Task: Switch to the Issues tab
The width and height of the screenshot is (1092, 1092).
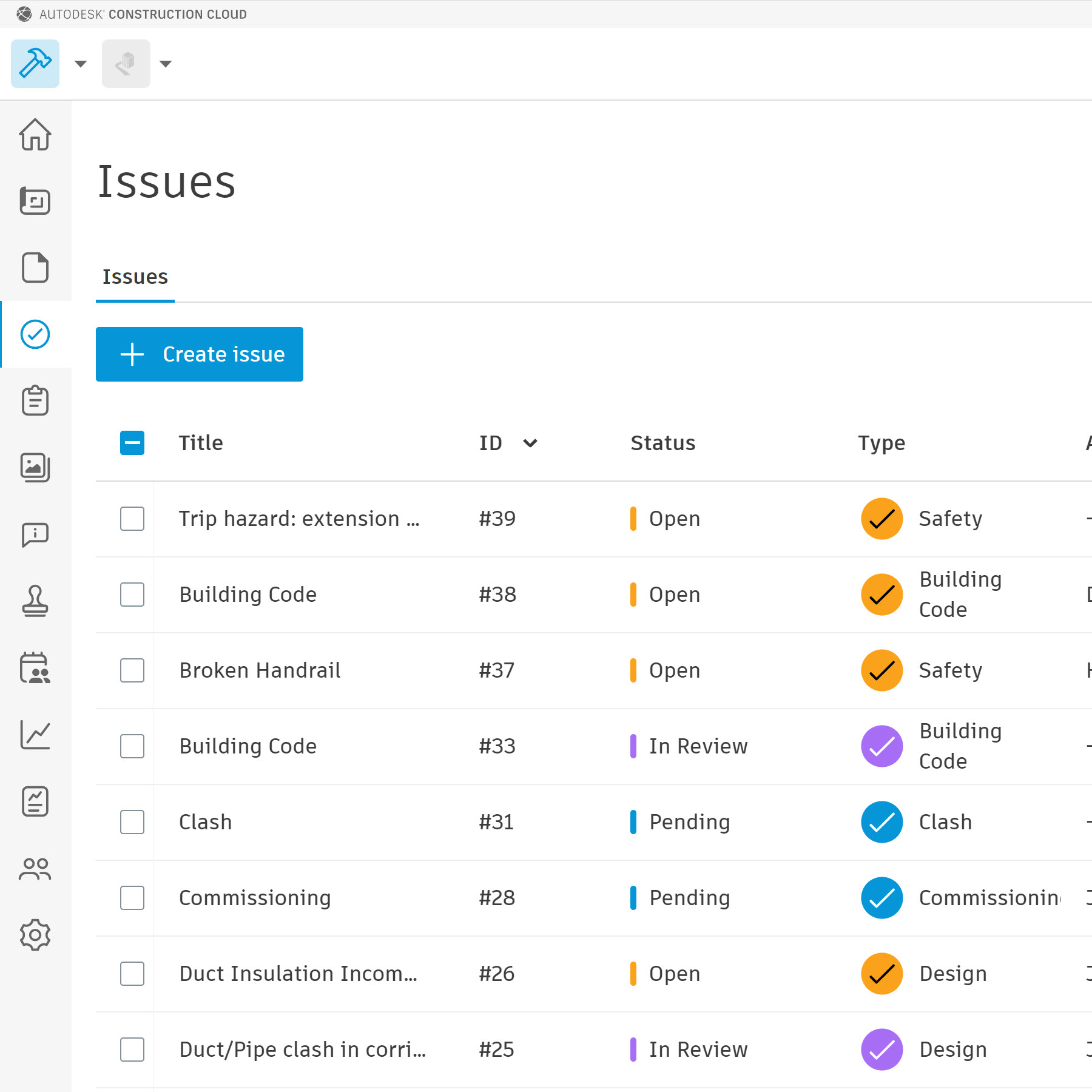Action: point(135,277)
